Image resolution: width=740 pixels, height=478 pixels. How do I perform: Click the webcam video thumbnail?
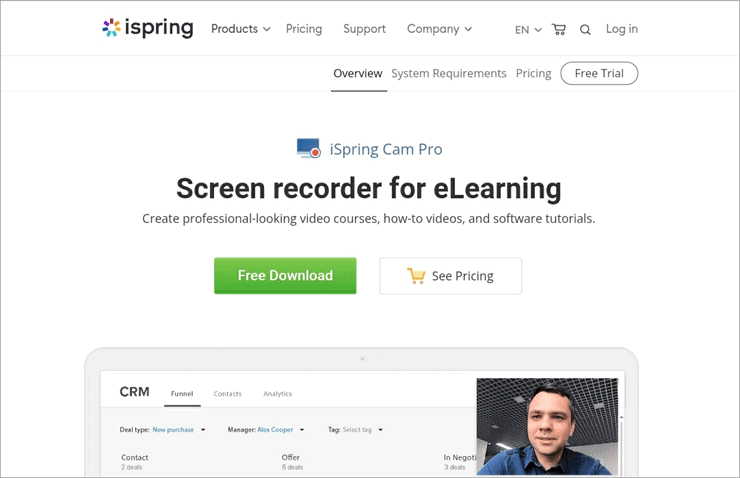(547, 426)
